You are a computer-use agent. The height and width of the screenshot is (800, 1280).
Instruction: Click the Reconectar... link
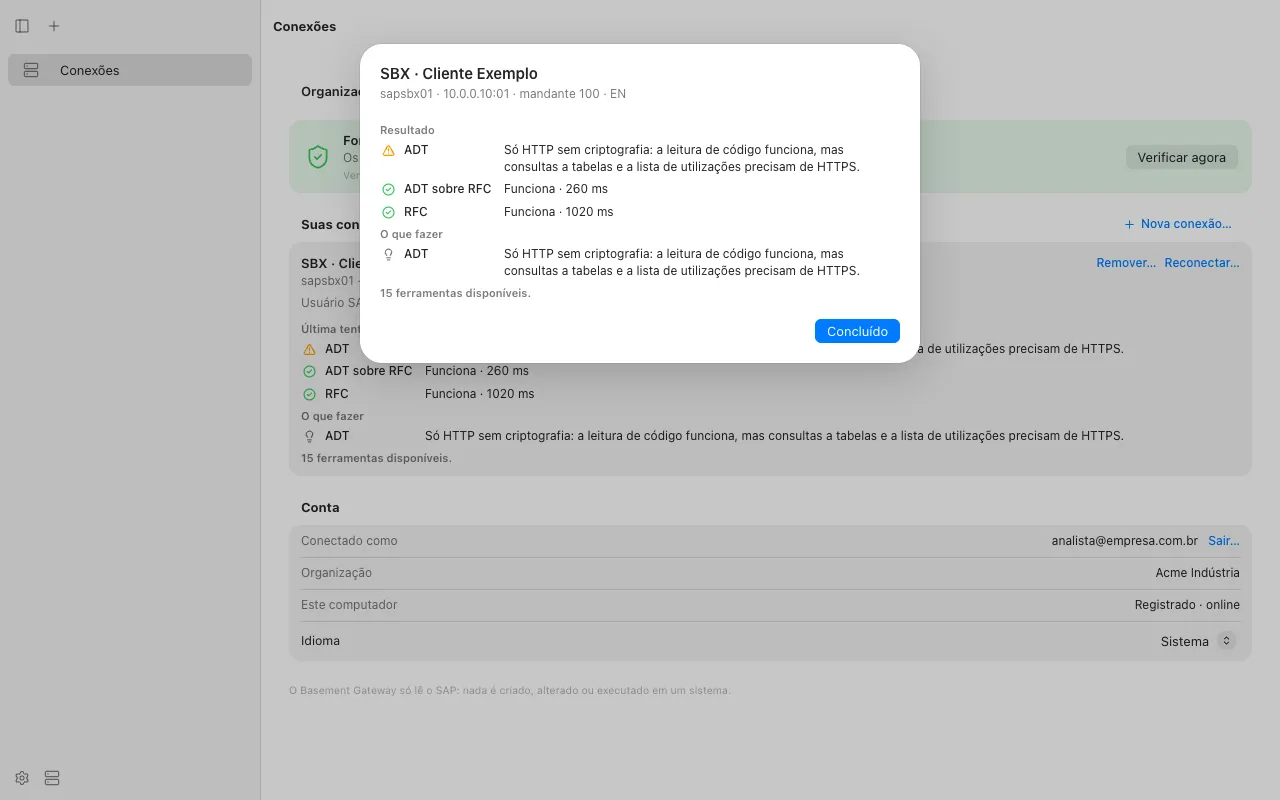(x=1202, y=263)
